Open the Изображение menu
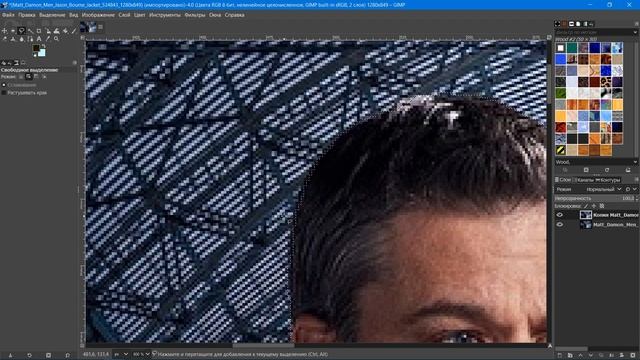The height and width of the screenshot is (360, 640). (x=98, y=15)
